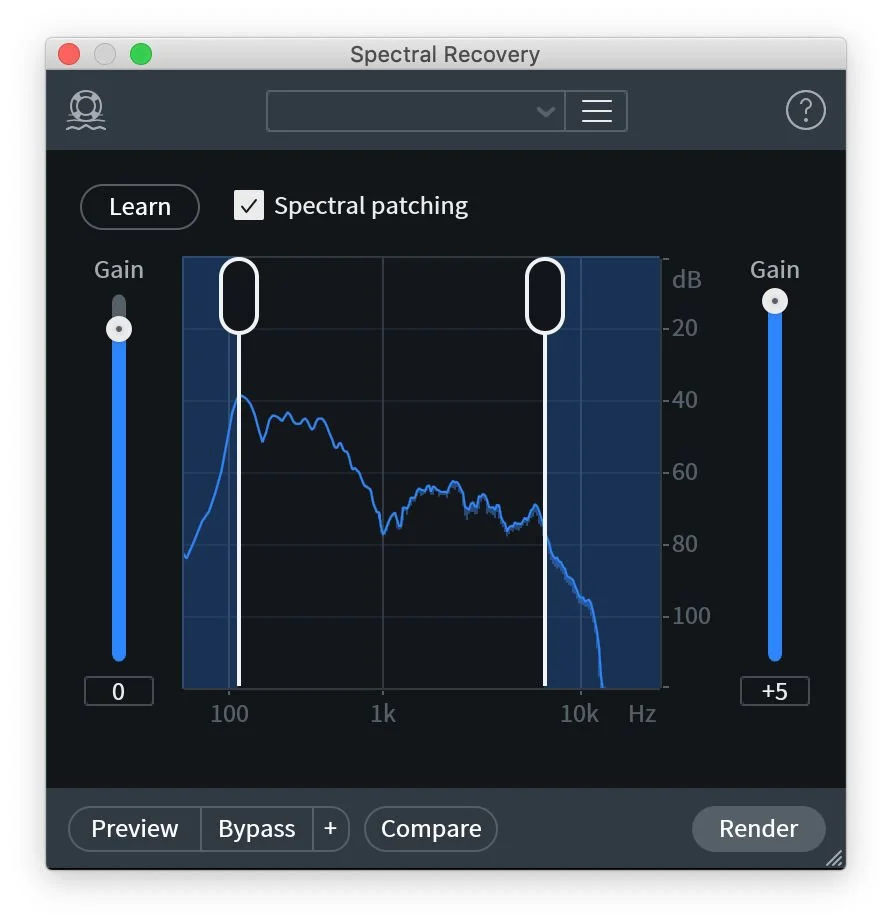Enable Spectral patching
This screenshot has width=892, height=924.
tap(248, 206)
